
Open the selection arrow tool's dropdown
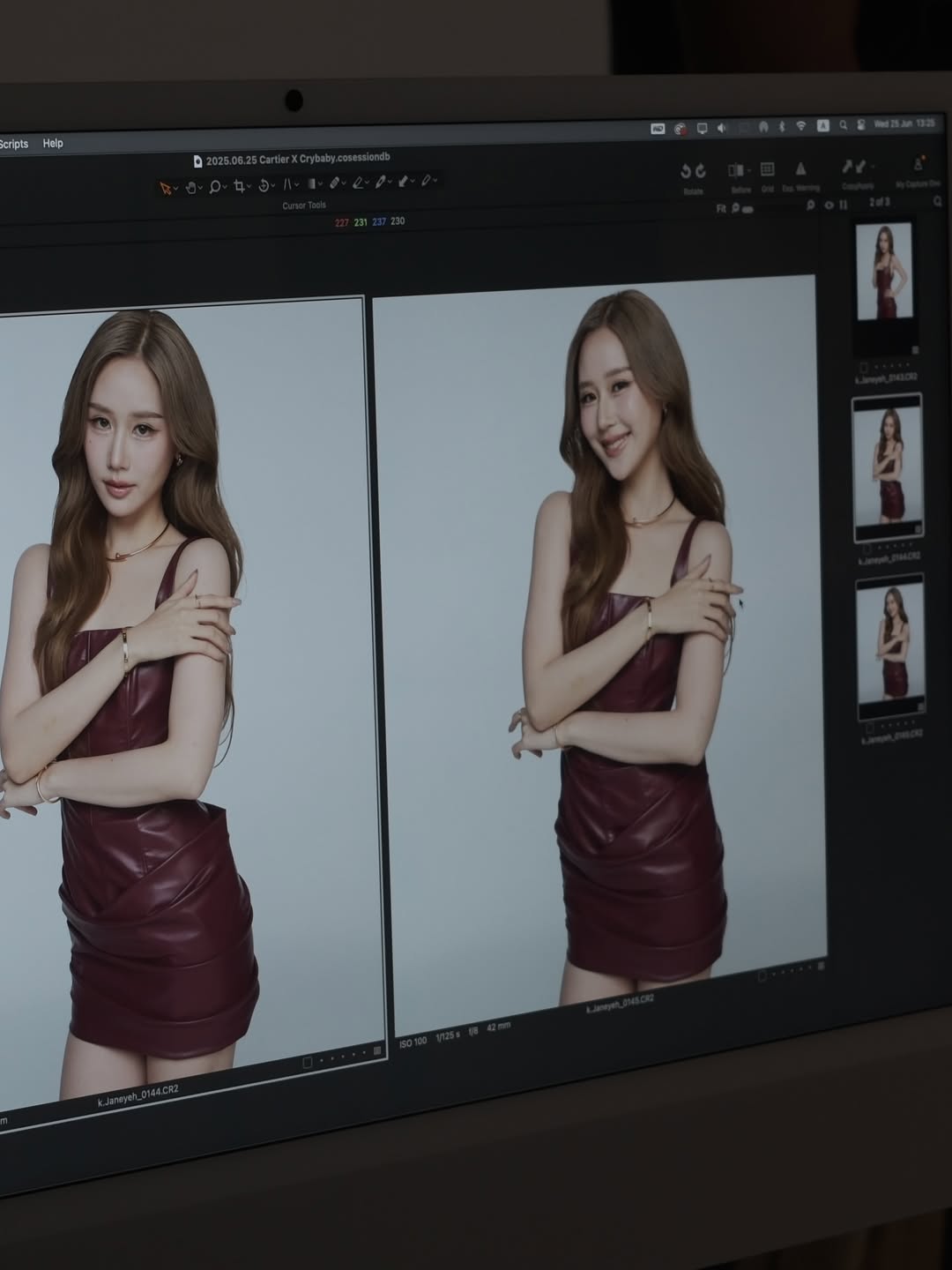click(175, 187)
